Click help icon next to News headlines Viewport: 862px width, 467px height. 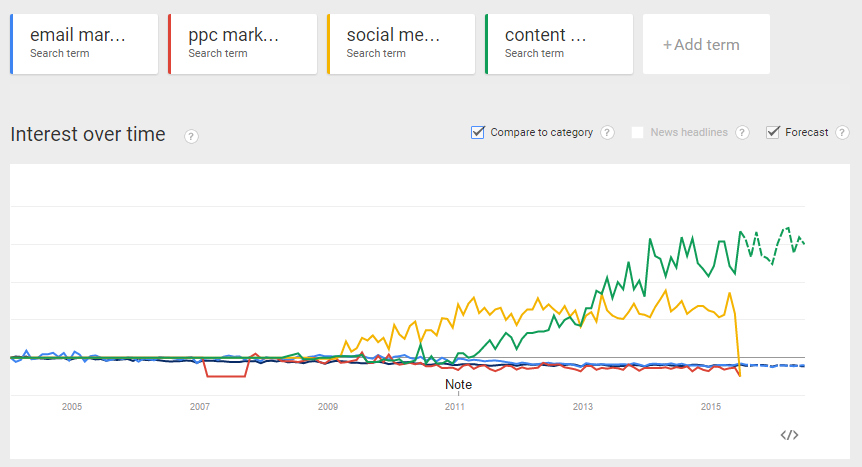click(742, 132)
